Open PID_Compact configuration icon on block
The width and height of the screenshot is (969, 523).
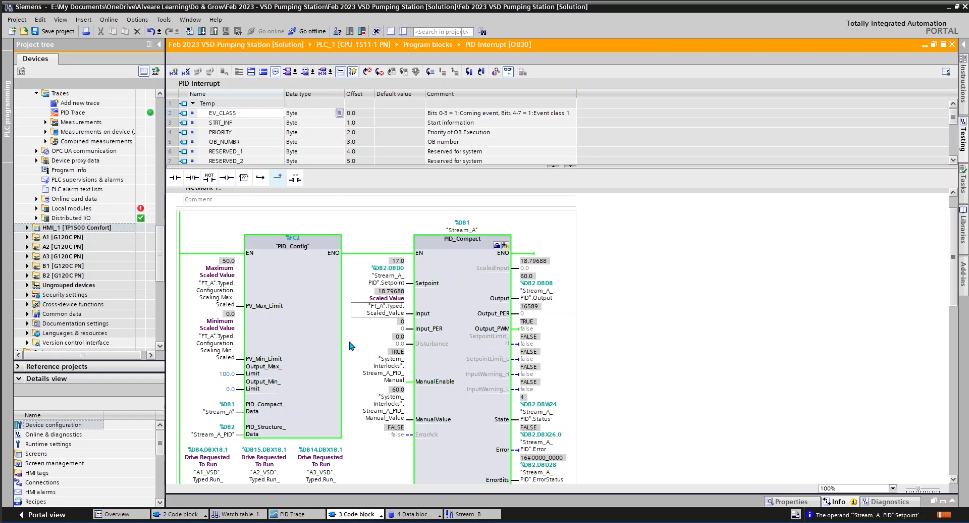pyautogui.click(x=498, y=244)
